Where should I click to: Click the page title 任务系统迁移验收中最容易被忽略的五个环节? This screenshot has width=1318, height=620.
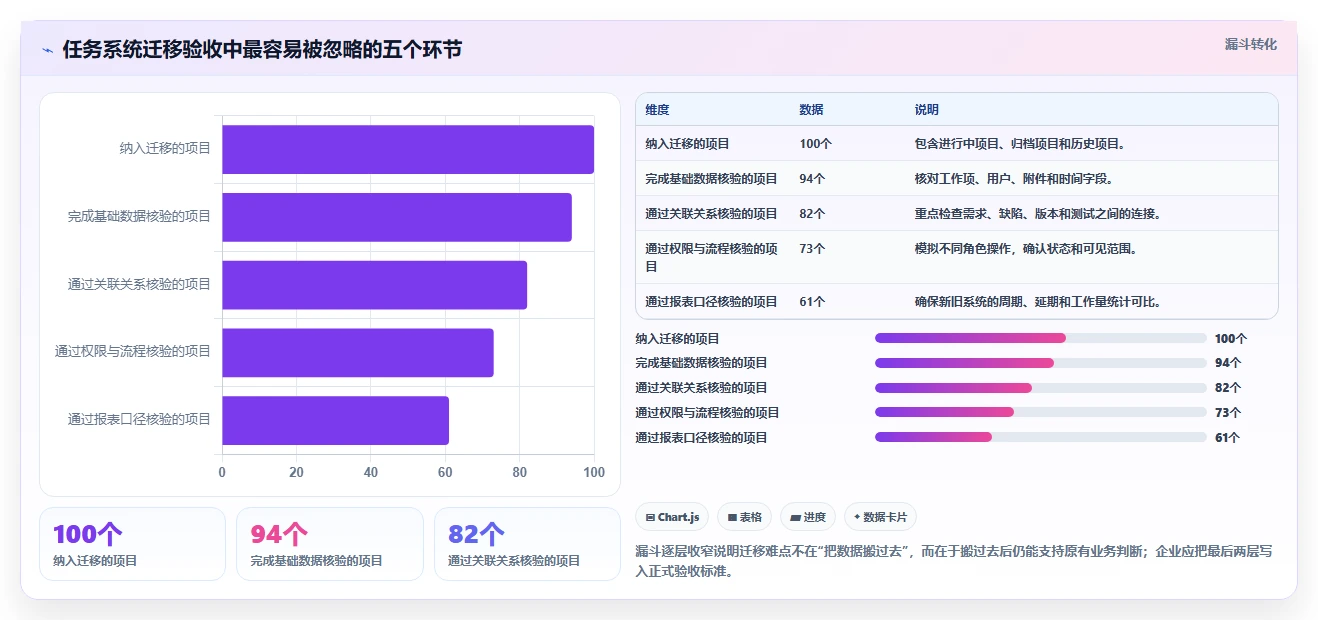click(x=262, y=50)
